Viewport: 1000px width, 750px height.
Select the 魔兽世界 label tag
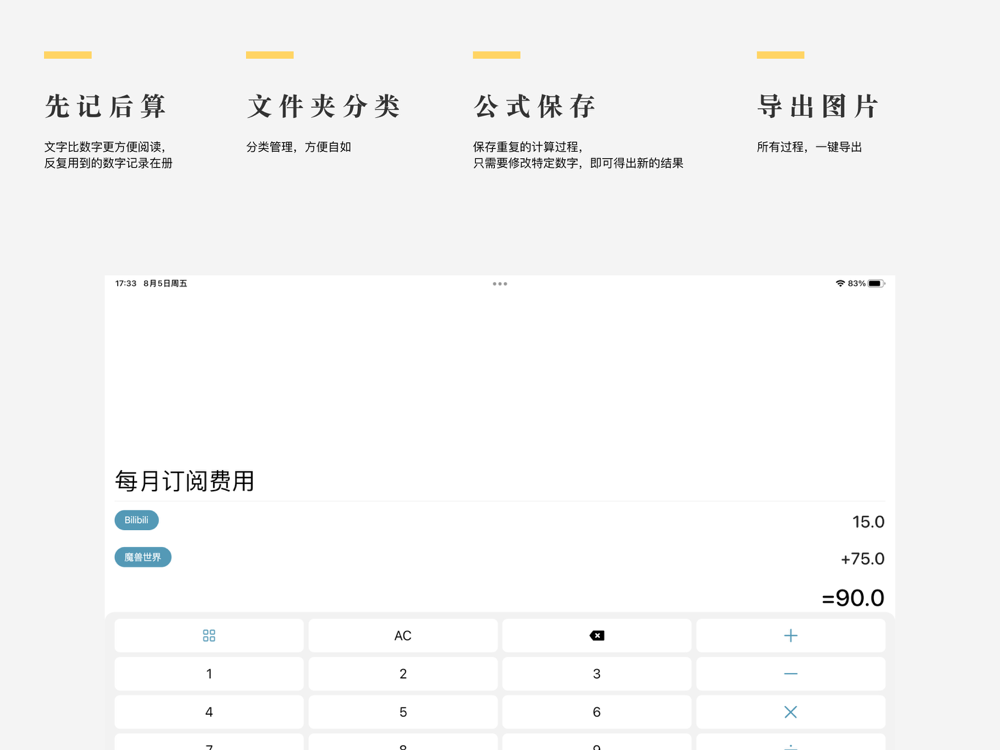(143, 557)
